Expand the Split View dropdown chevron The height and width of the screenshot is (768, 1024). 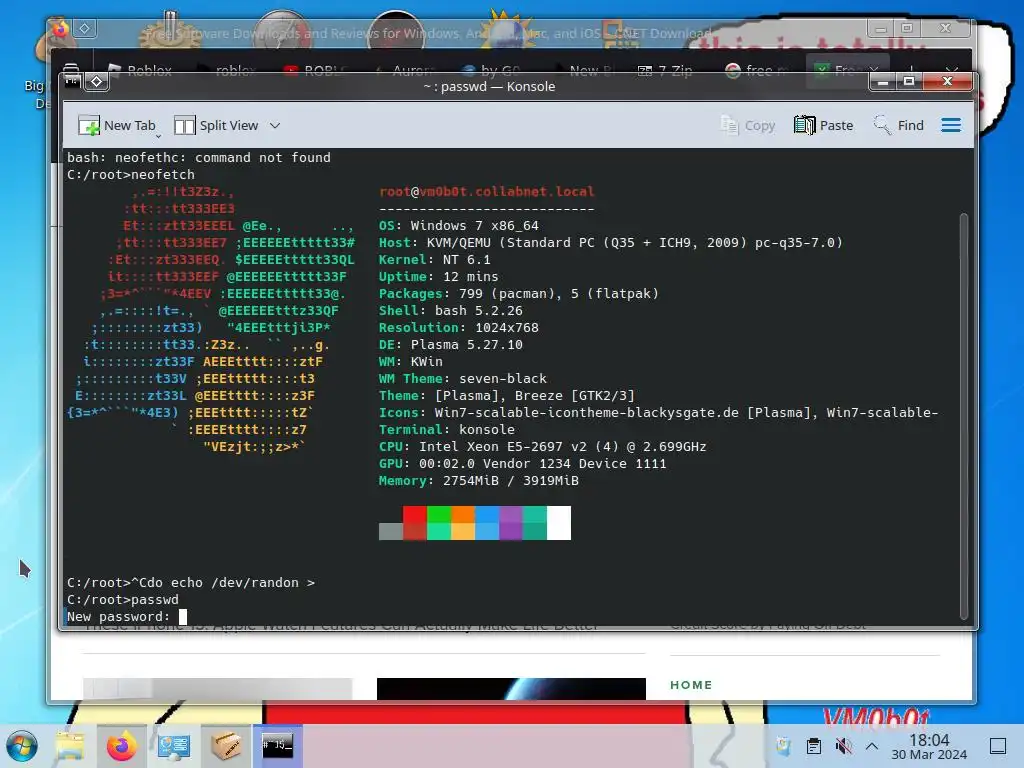tap(275, 125)
